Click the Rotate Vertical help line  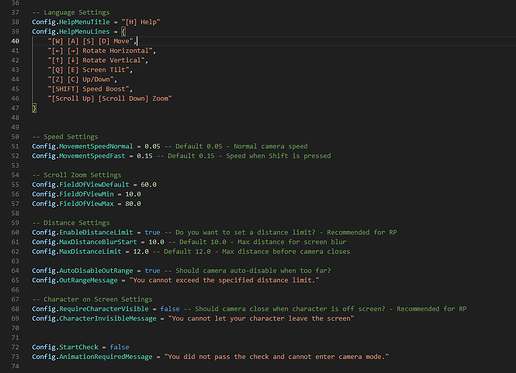(x=96, y=60)
